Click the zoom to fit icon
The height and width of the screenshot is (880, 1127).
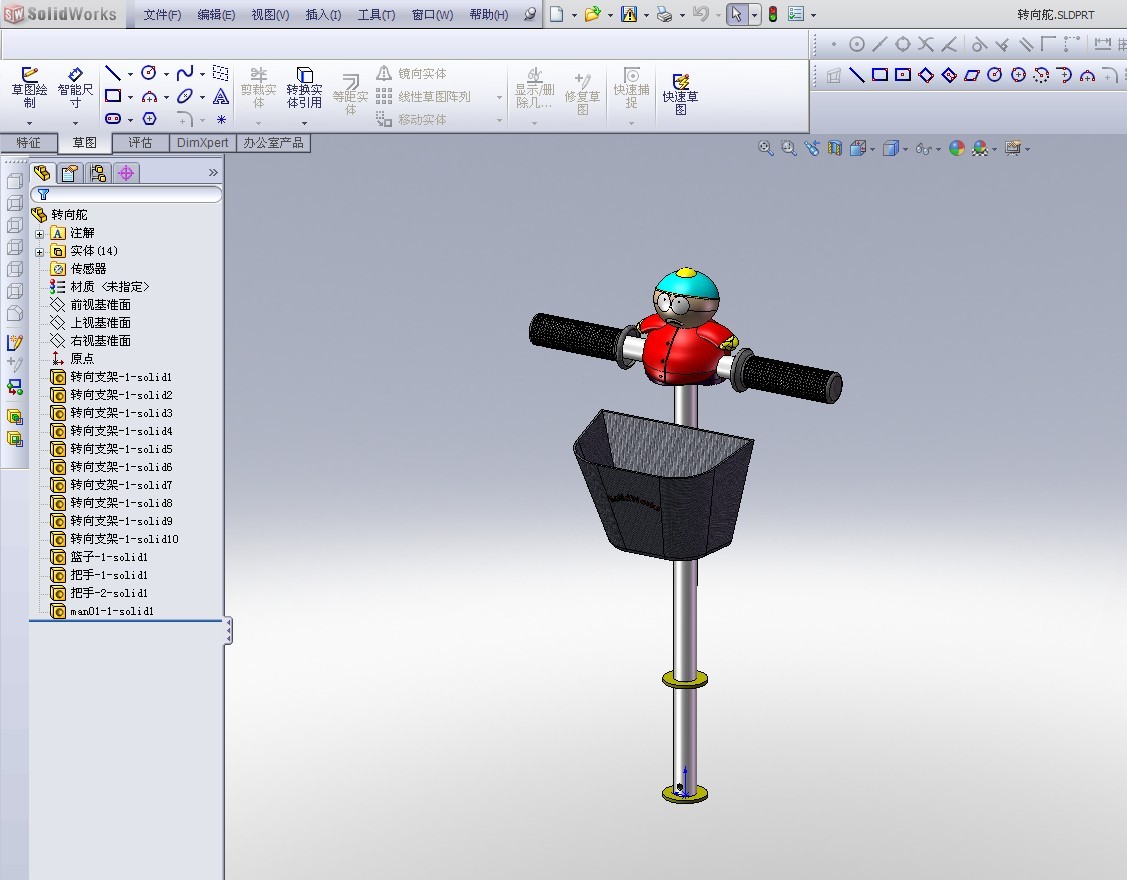click(765, 148)
